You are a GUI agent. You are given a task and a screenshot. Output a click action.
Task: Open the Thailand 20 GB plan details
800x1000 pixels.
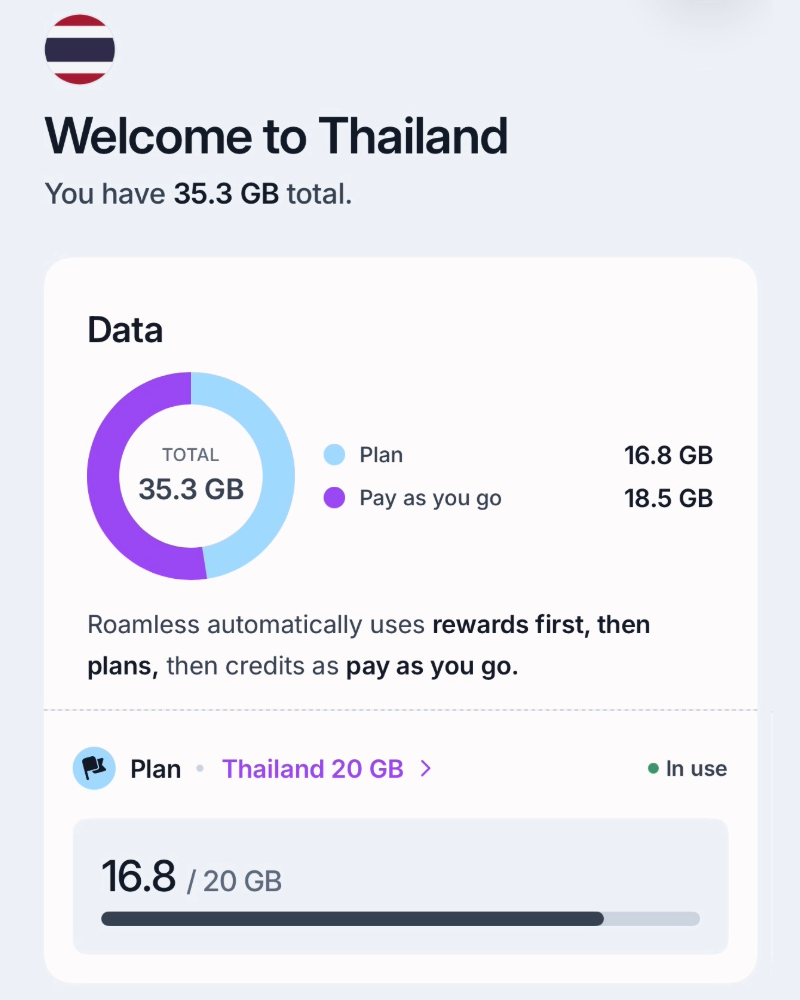[x=313, y=769]
